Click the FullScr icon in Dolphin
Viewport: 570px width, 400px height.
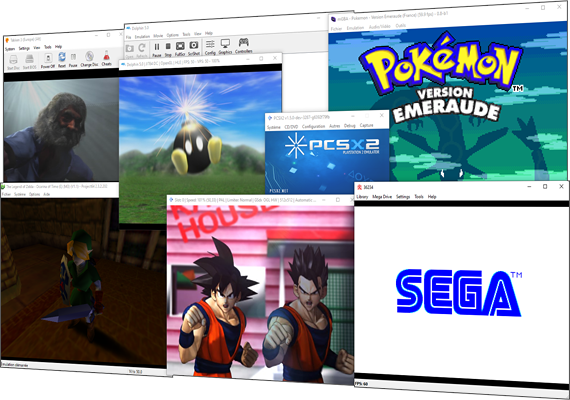click(180, 46)
